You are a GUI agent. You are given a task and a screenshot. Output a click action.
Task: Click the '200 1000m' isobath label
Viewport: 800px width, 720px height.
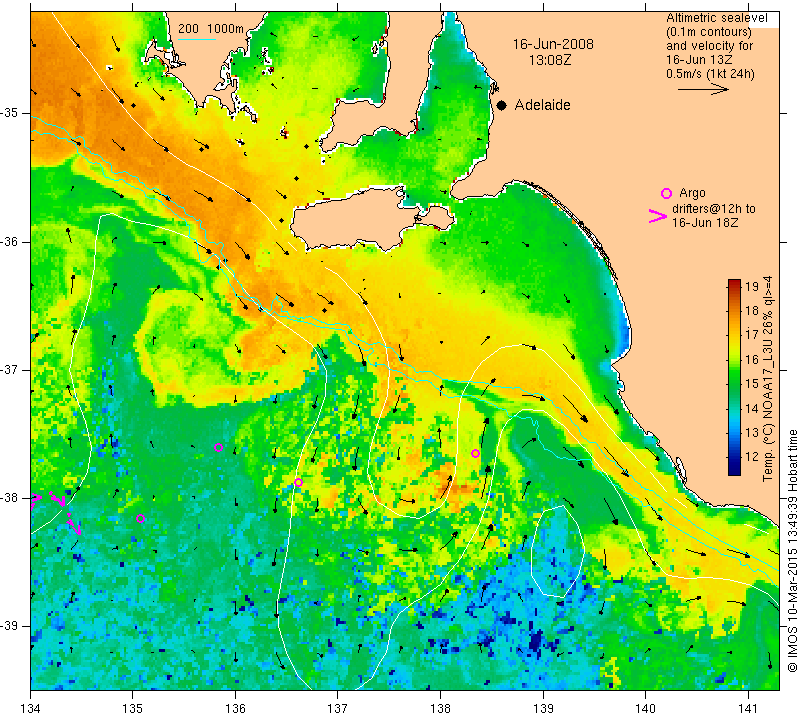(x=211, y=29)
